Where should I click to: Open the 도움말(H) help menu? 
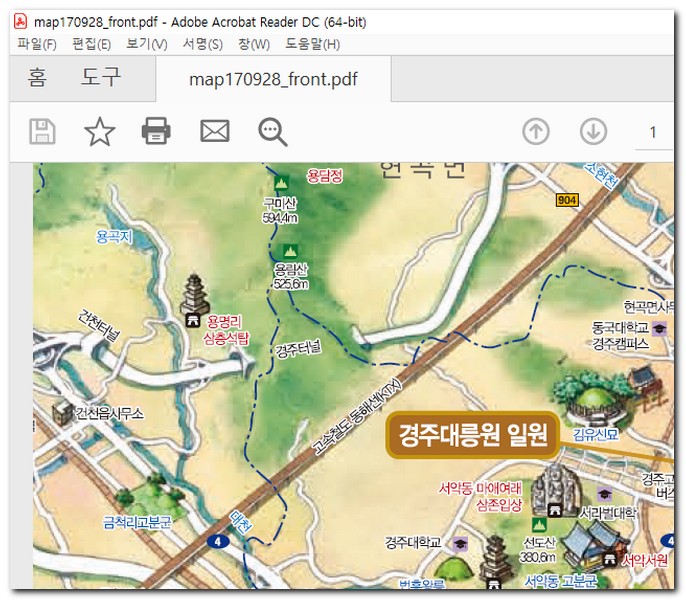point(312,44)
